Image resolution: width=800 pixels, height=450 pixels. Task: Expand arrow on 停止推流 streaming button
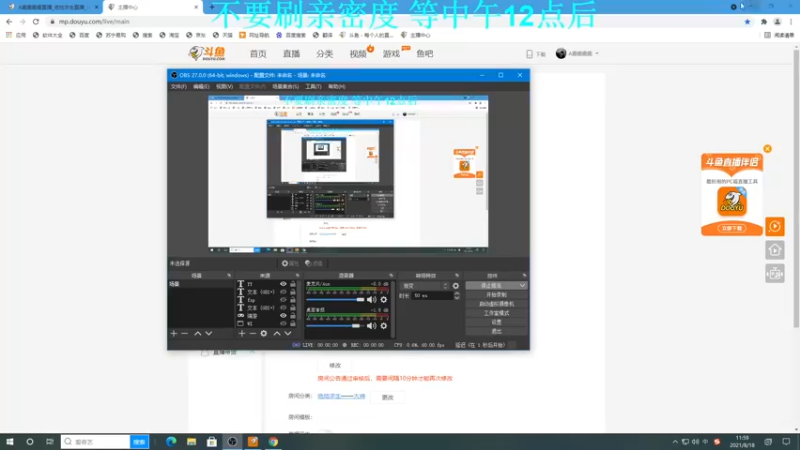(522, 286)
